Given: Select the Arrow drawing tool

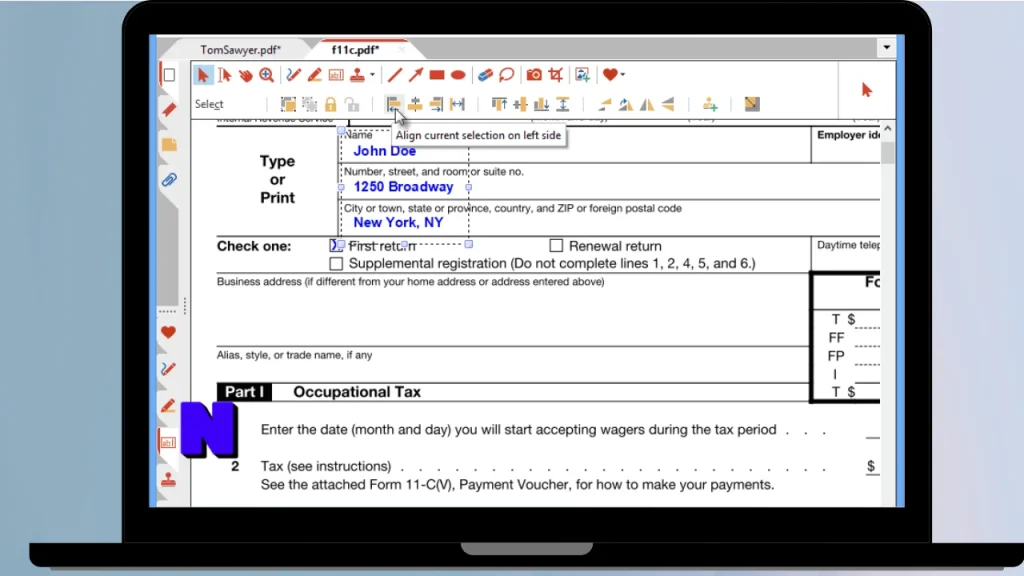Looking at the screenshot, I should pos(416,75).
